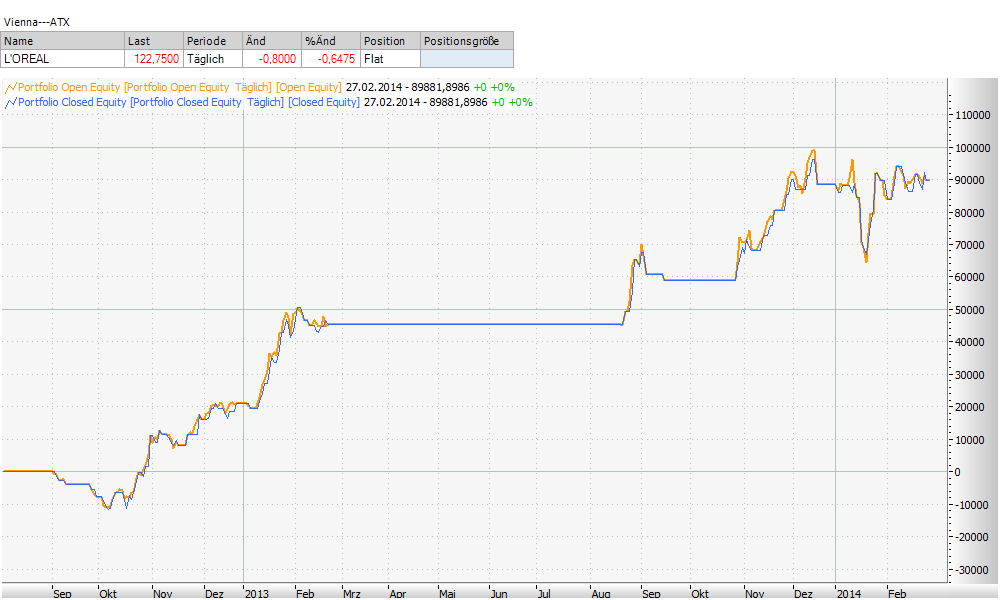The width and height of the screenshot is (1000, 600).
Task: Click the Name column header
Action: (x=62, y=41)
